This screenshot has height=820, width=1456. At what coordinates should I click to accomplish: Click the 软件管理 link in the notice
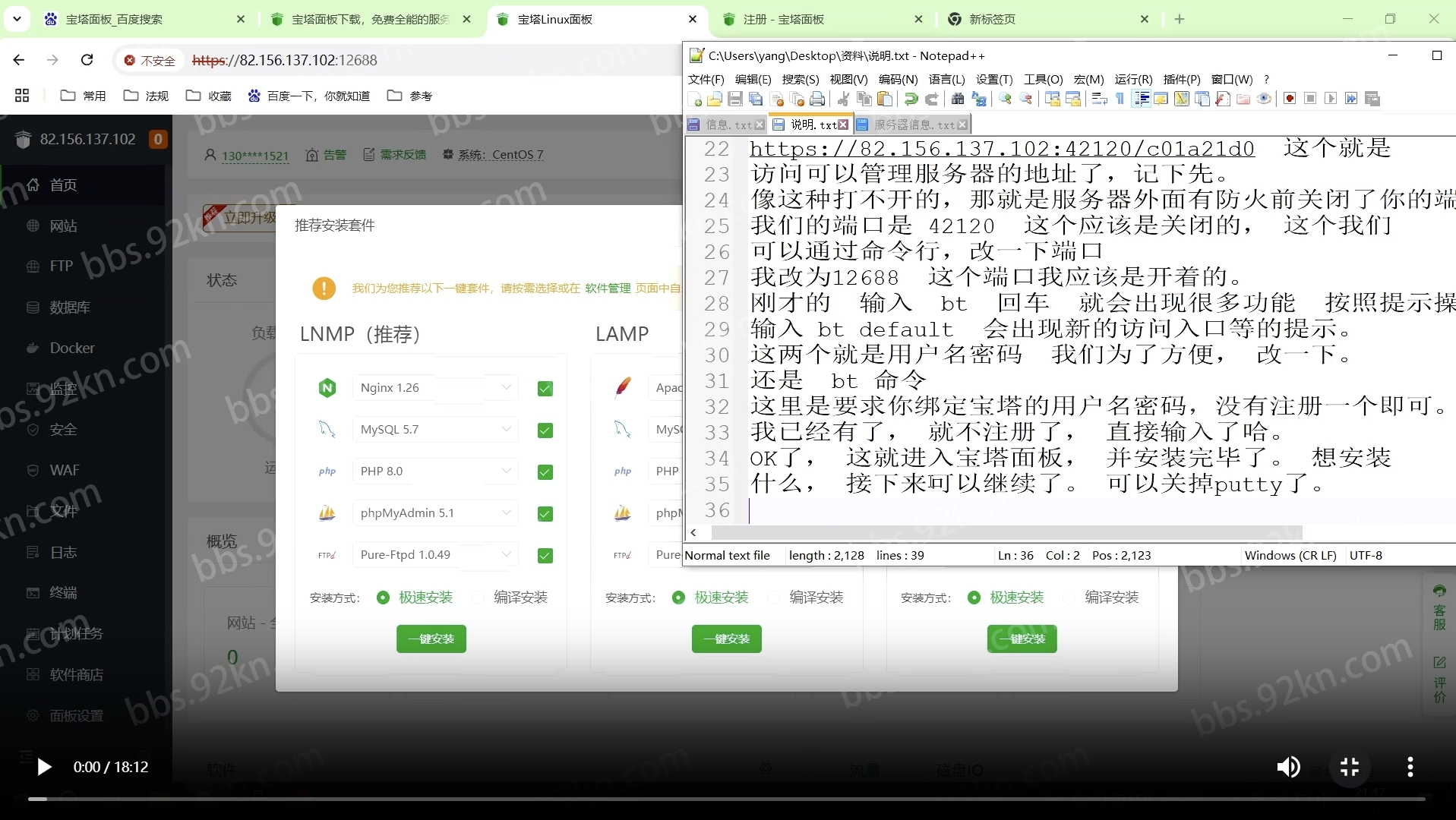pyautogui.click(x=608, y=288)
